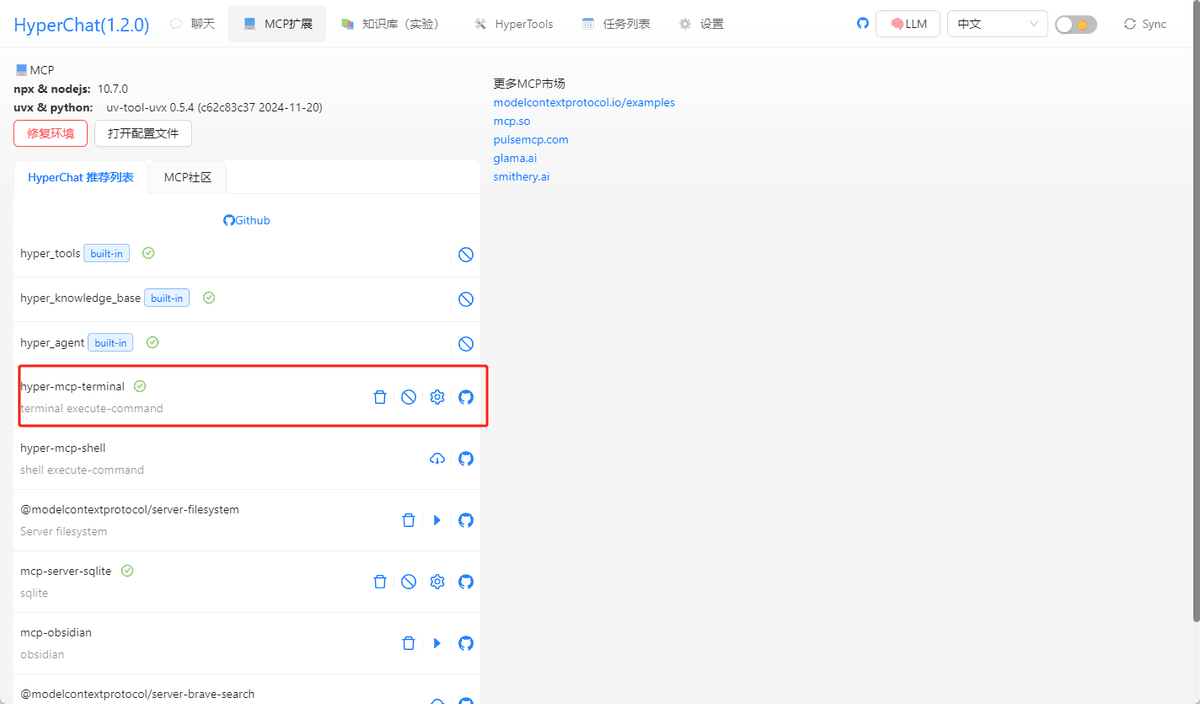Viewport: 1200px width, 704px height.
Task: Go to the HyperTools tab
Action: point(513,24)
